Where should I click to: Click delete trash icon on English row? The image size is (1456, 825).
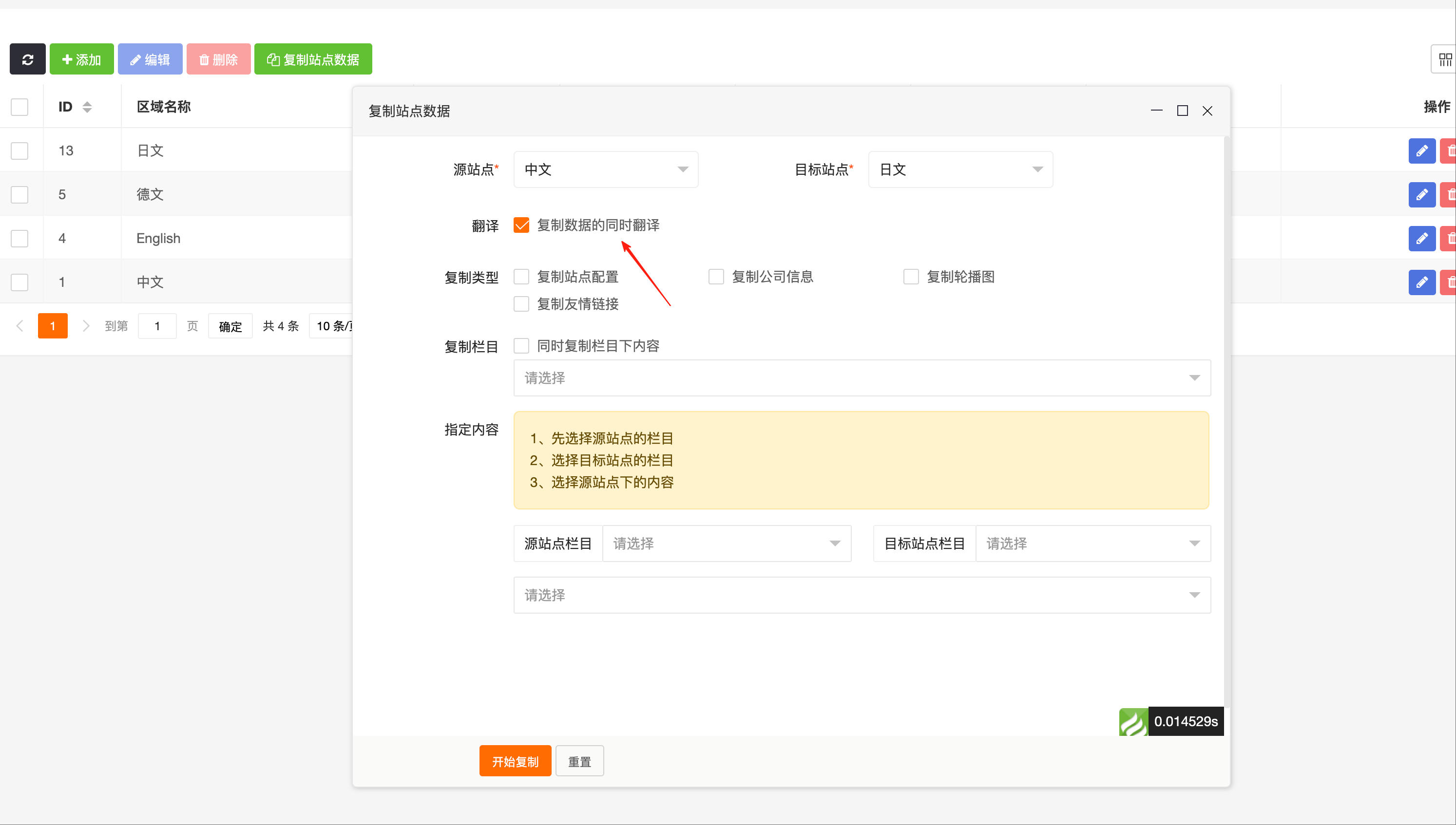click(x=1451, y=238)
